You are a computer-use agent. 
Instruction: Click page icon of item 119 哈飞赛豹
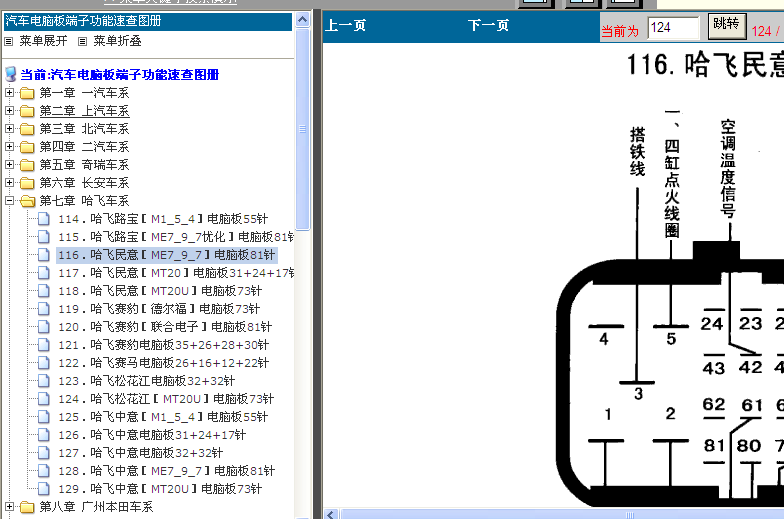pos(44,308)
